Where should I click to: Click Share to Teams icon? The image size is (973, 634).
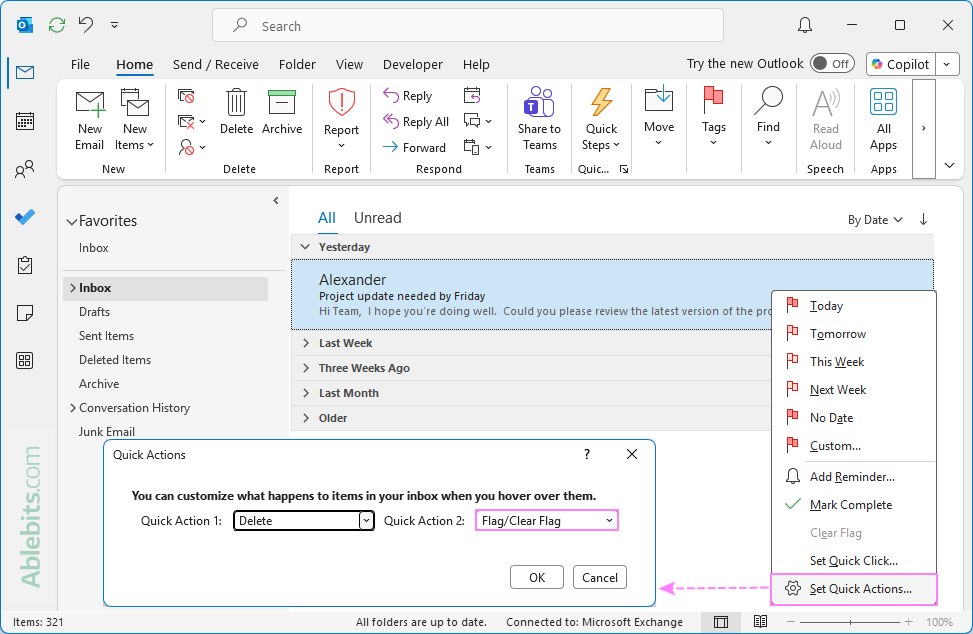tap(539, 120)
